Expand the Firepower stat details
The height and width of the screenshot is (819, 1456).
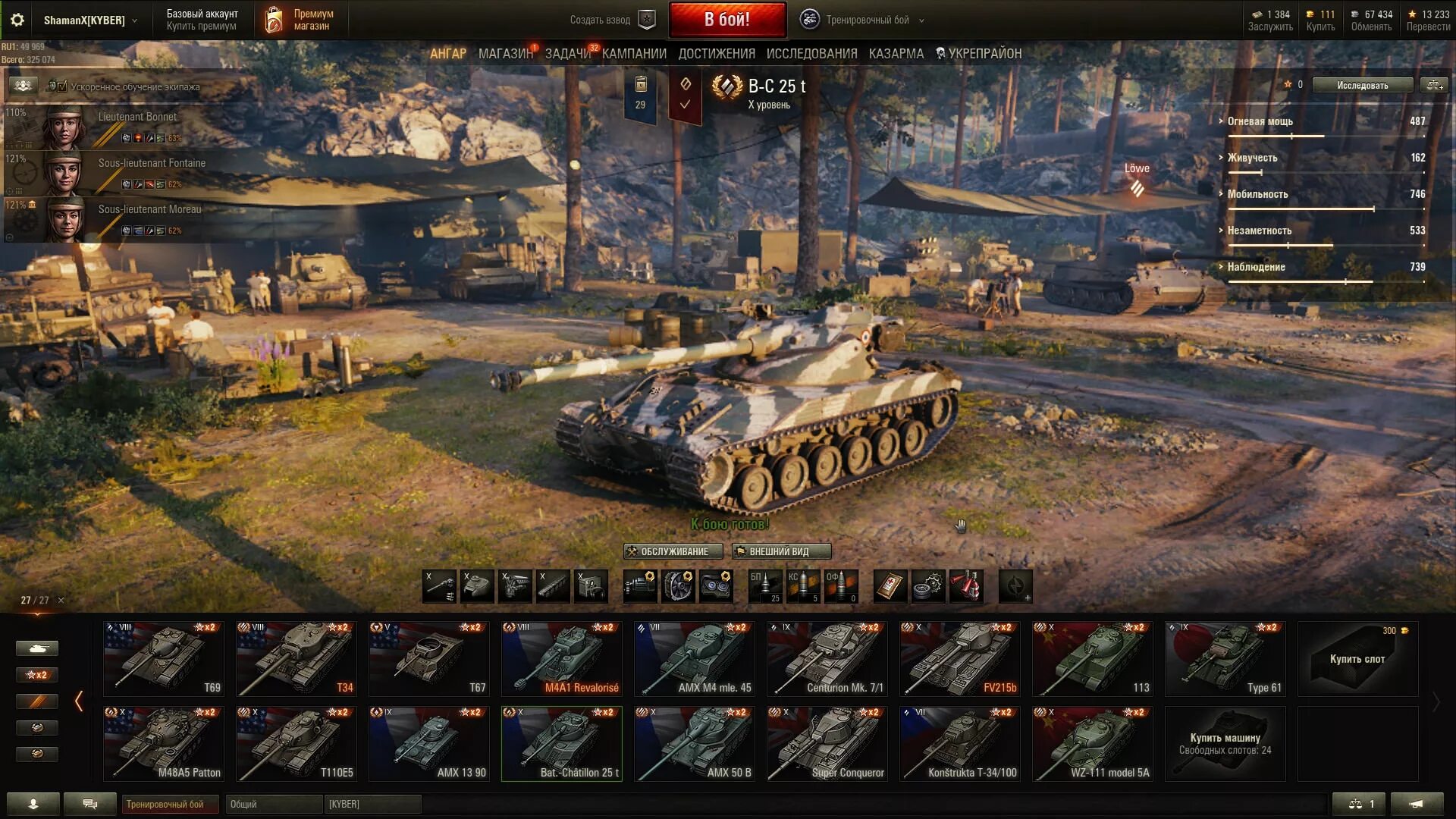tap(1260, 121)
